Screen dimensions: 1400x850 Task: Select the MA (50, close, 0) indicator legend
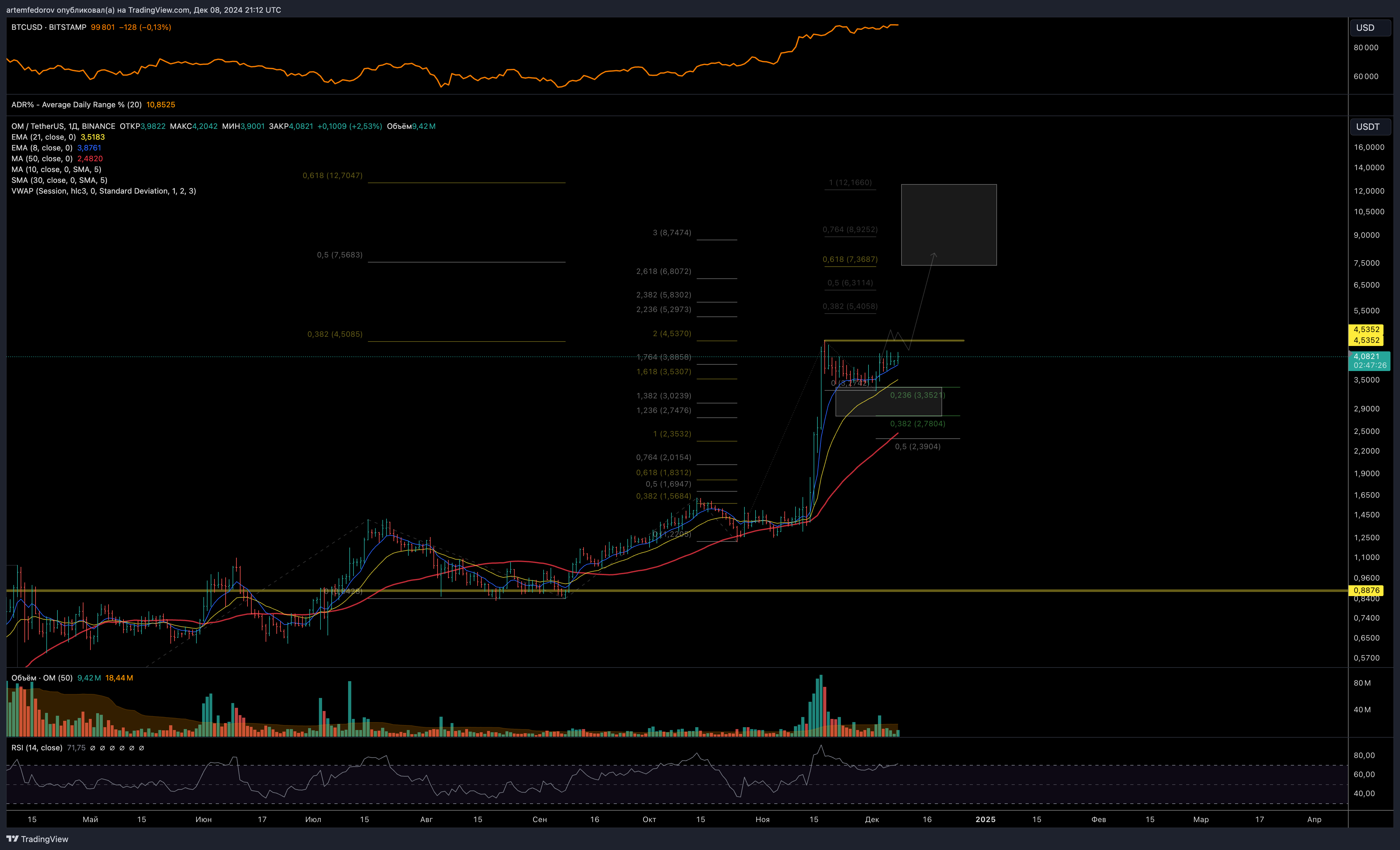click(x=42, y=158)
